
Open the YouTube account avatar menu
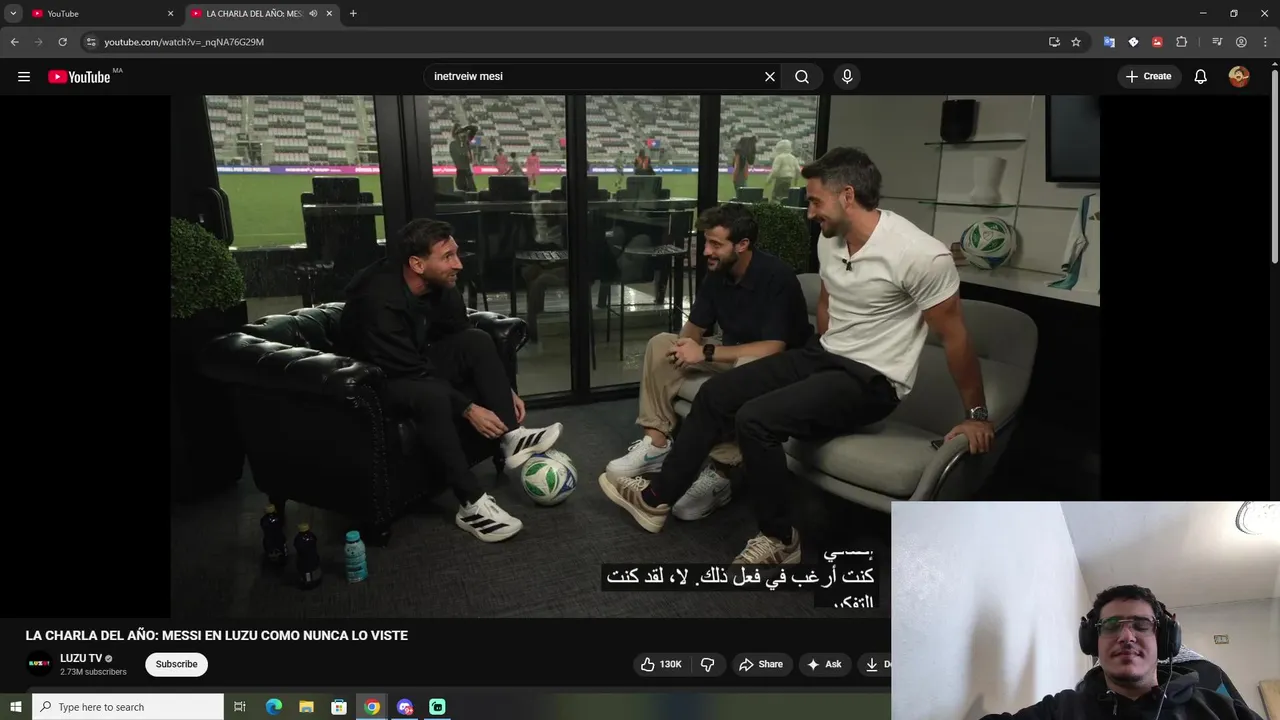[x=1239, y=77]
